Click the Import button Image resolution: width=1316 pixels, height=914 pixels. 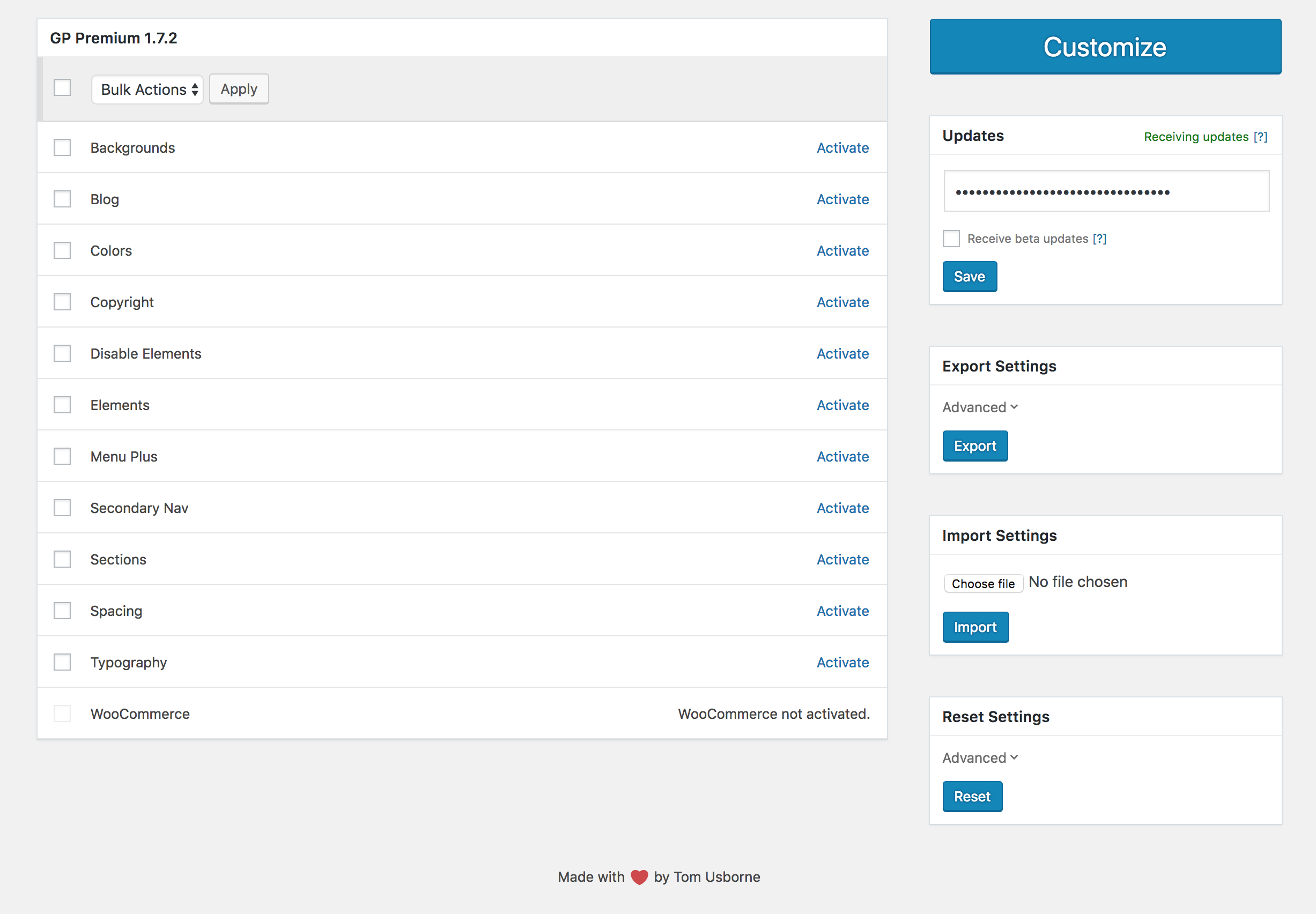pos(975,628)
